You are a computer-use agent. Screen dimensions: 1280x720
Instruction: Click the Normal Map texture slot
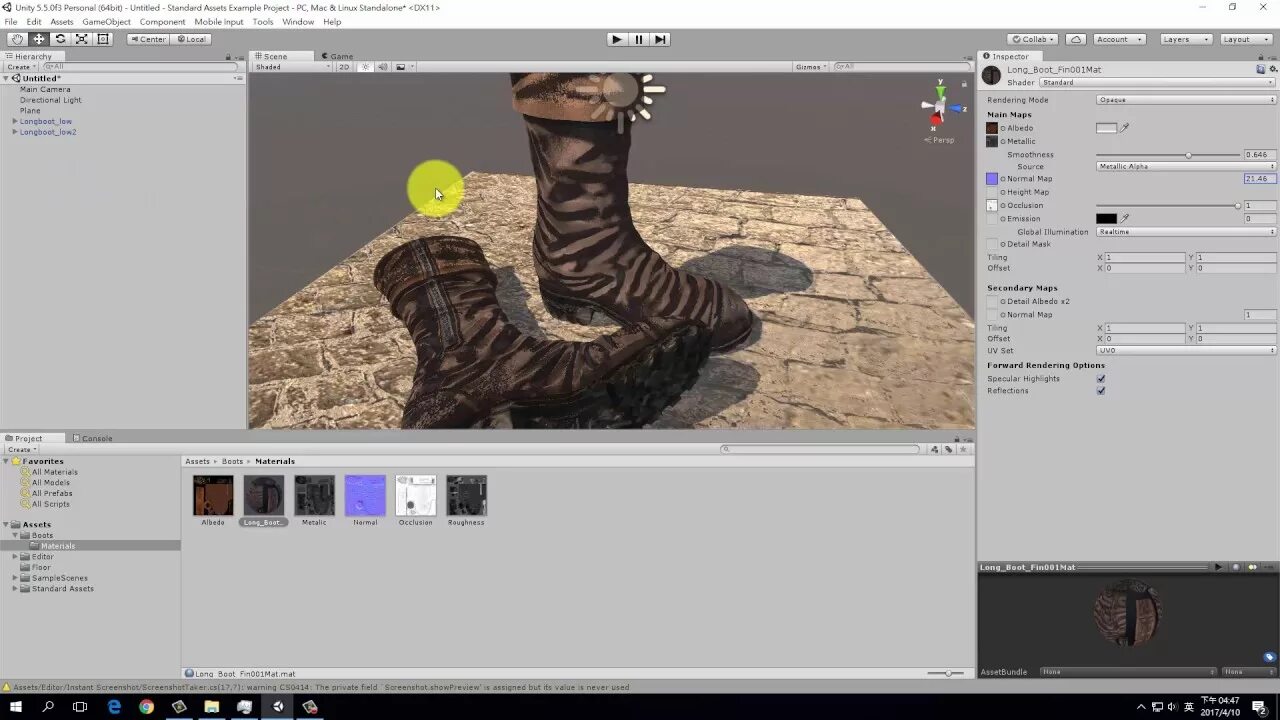[x=992, y=179]
